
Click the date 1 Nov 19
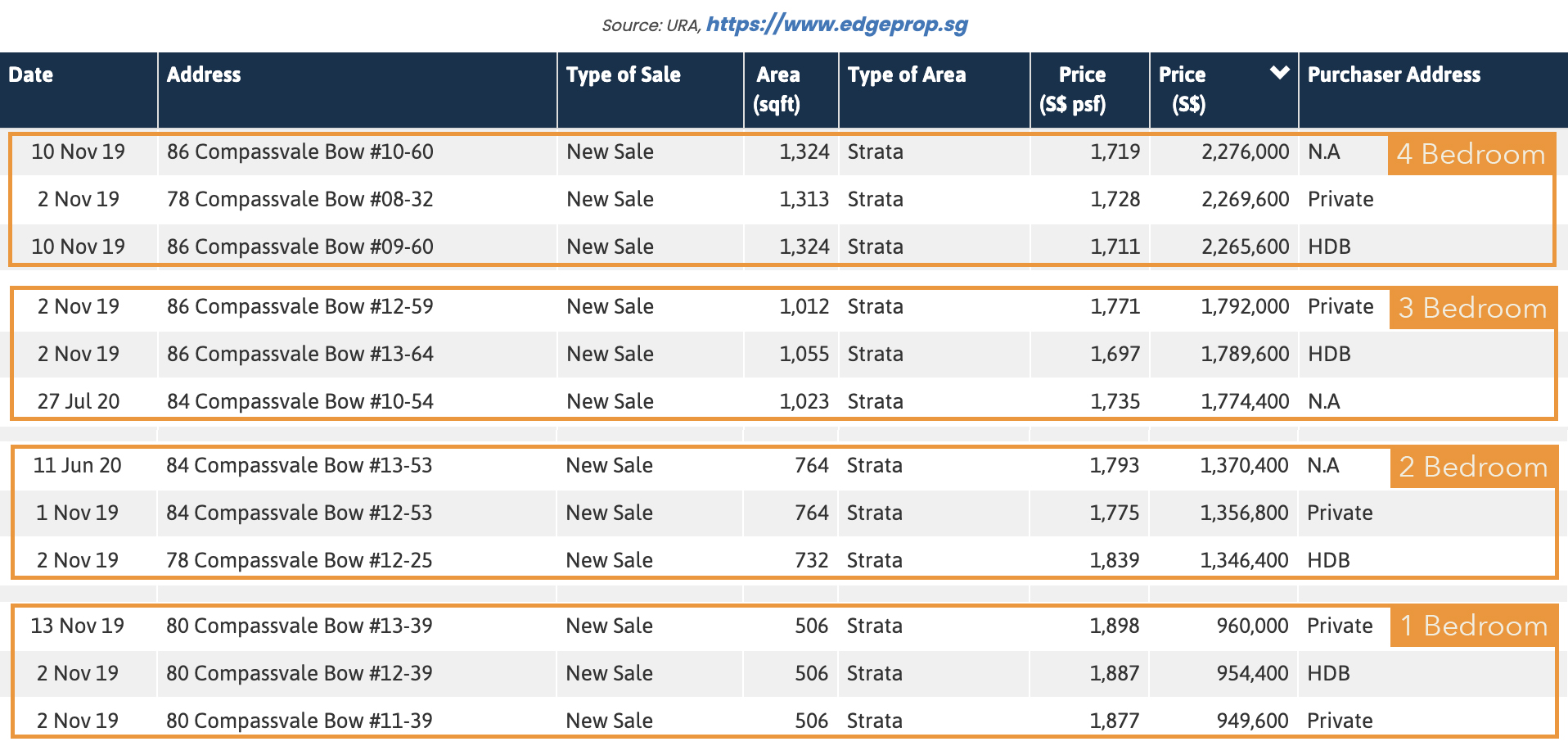click(77, 513)
